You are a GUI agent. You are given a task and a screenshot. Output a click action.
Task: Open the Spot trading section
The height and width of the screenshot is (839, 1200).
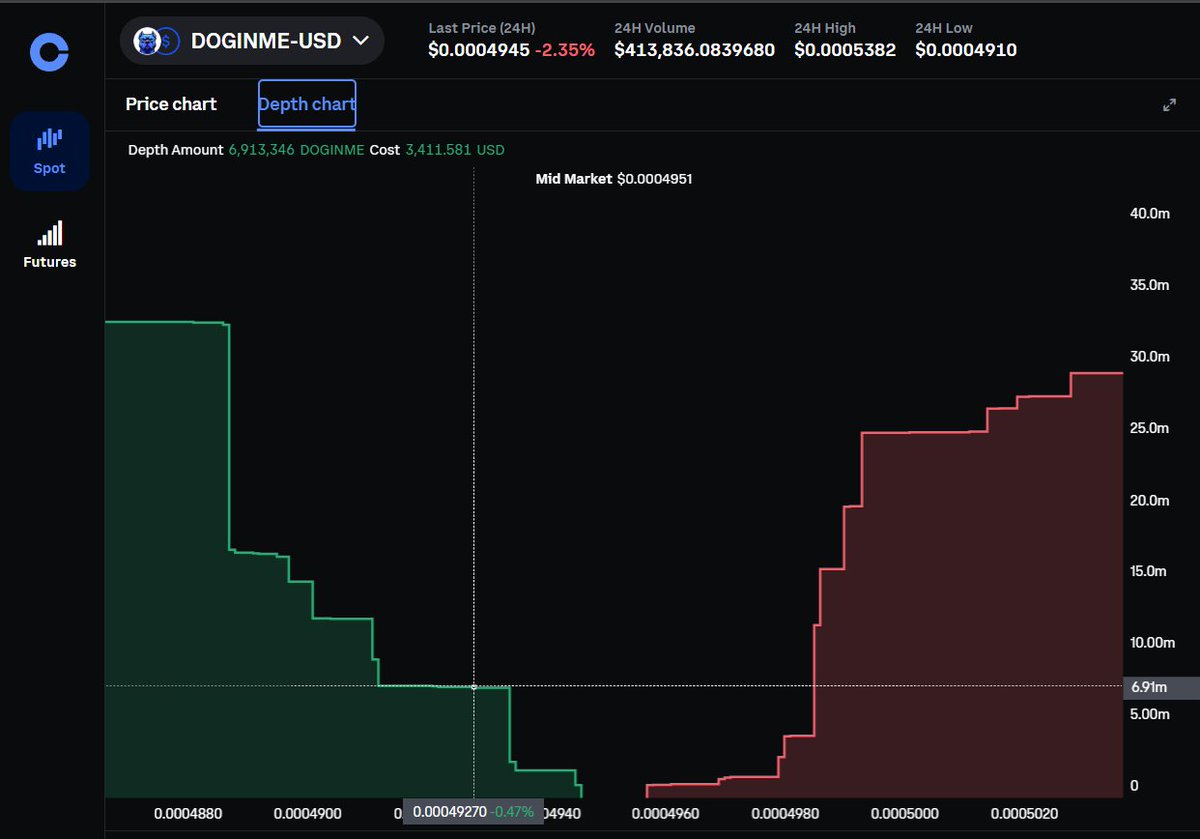49,151
